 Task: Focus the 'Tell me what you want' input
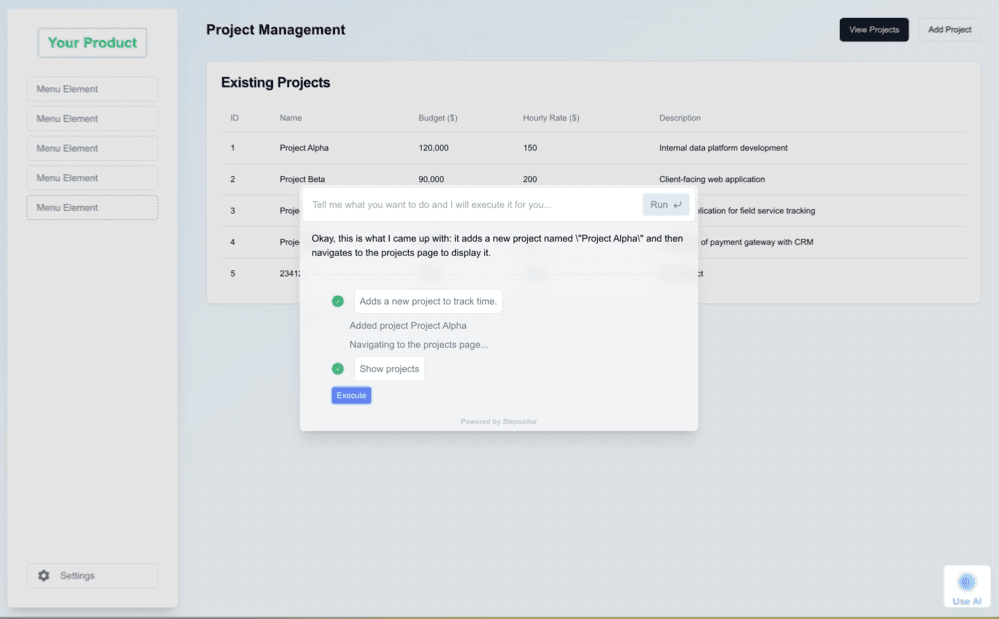click(470, 205)
